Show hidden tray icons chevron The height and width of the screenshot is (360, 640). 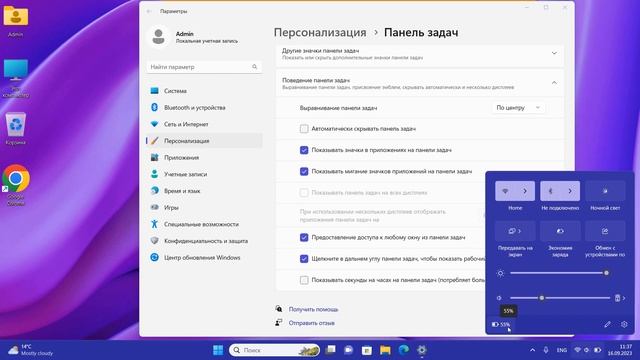pyautogui.click(x=532, y=350)
